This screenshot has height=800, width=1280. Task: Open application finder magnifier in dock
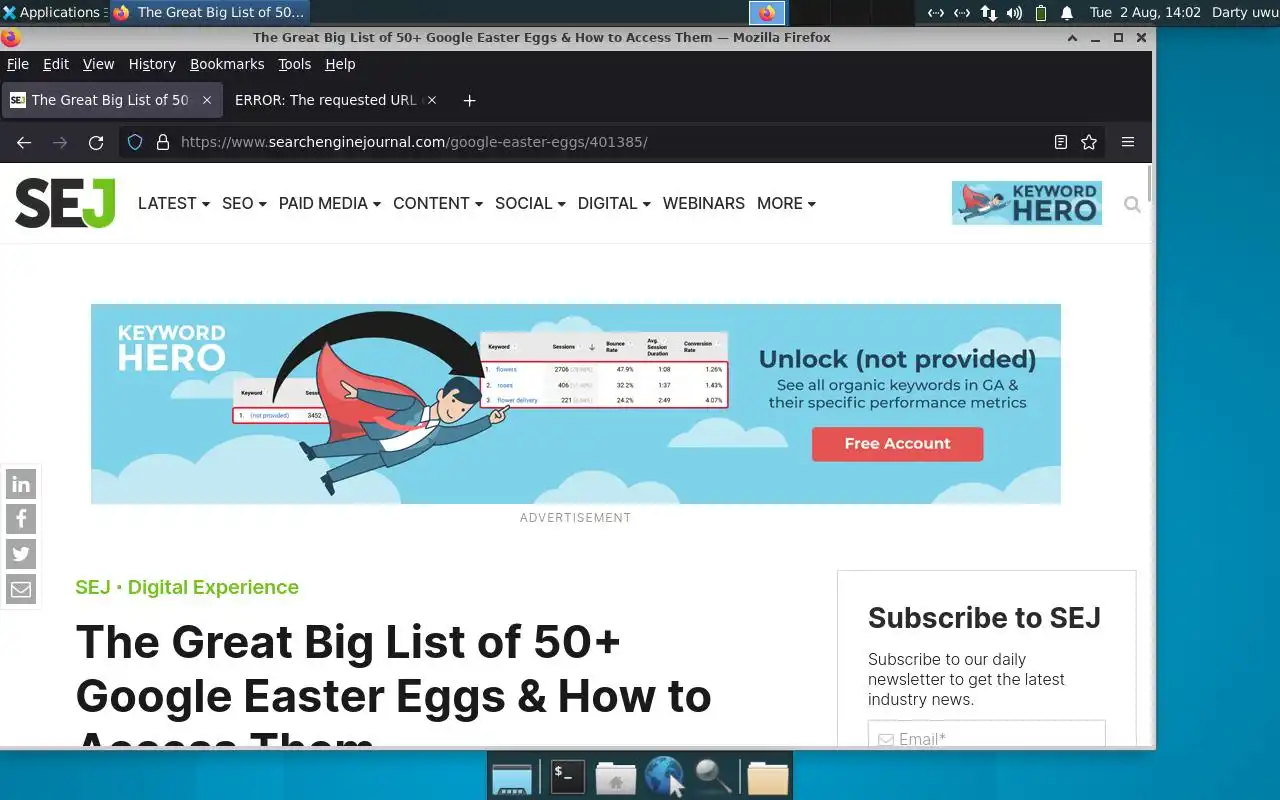(712, 776)
